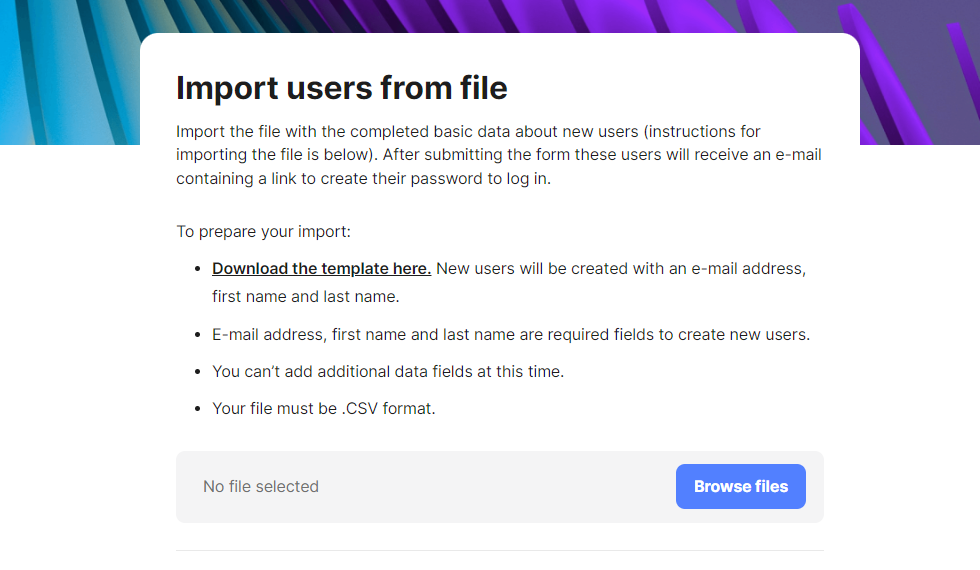Click the bullet dot before Your file must
Viewport: 980px width, 570px height.
tap(195, 409)
